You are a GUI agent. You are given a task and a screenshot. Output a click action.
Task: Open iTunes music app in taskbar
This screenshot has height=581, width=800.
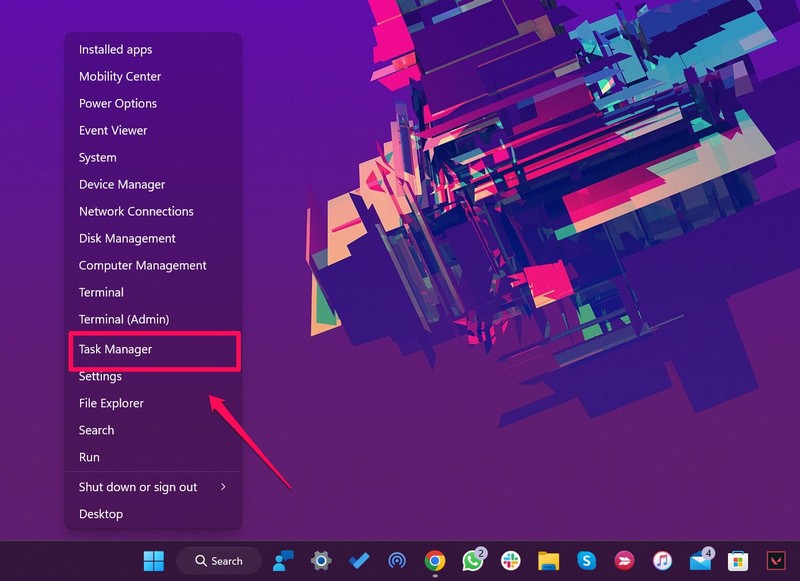pos(662,560)
